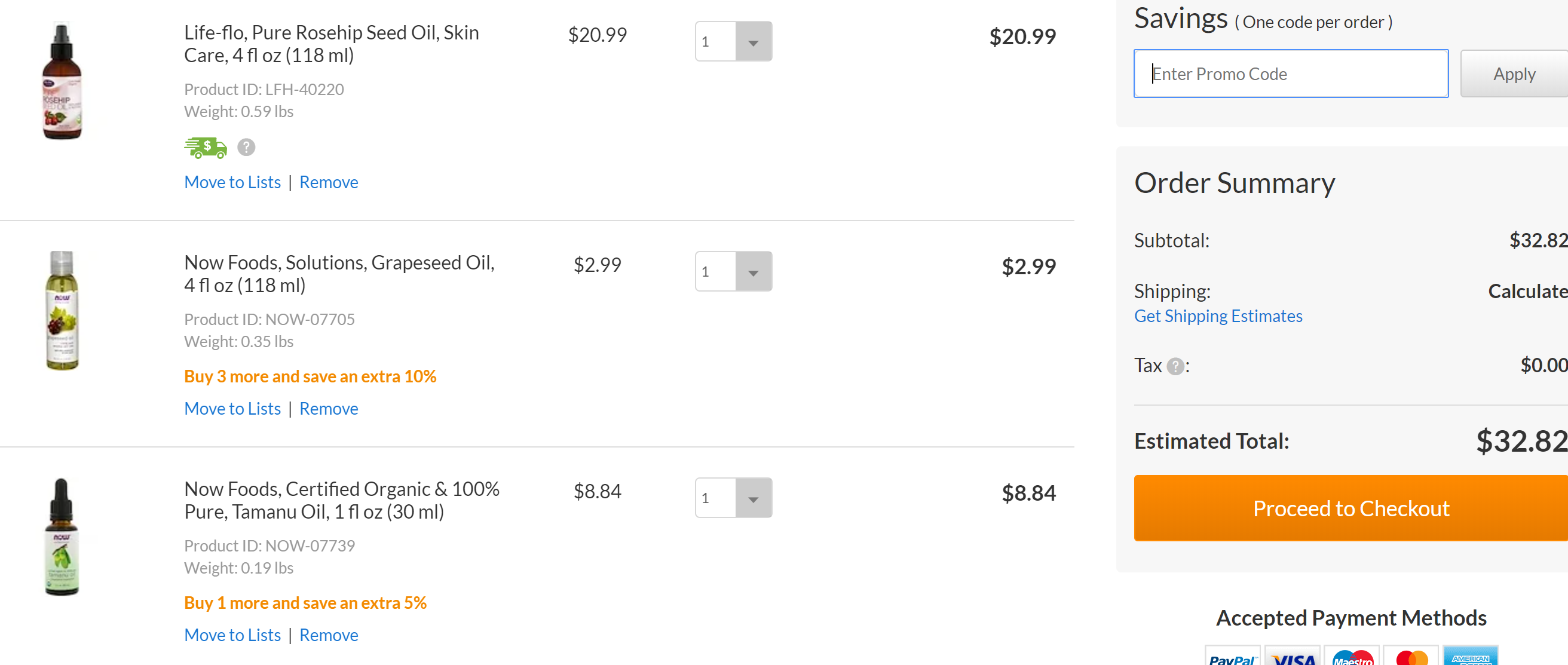
Task: Click the Rosehip Seed Oil product image
Action: [x=62, y=80]
